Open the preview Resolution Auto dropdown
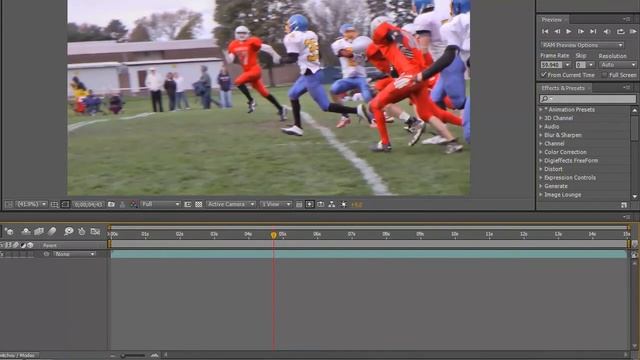 tap(618, 65)
